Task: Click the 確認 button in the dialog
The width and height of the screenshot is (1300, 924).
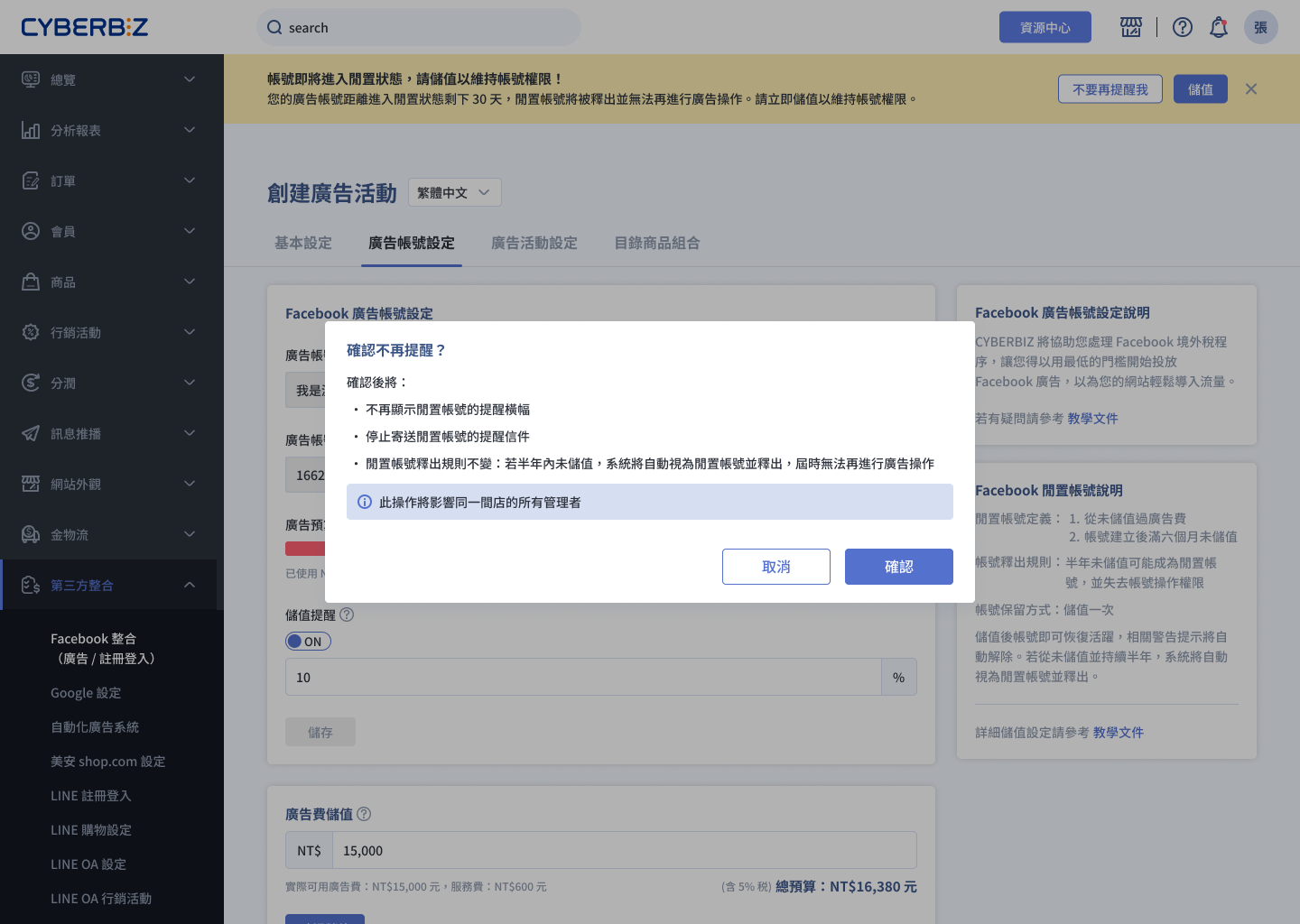Action: tap(898, 567)
